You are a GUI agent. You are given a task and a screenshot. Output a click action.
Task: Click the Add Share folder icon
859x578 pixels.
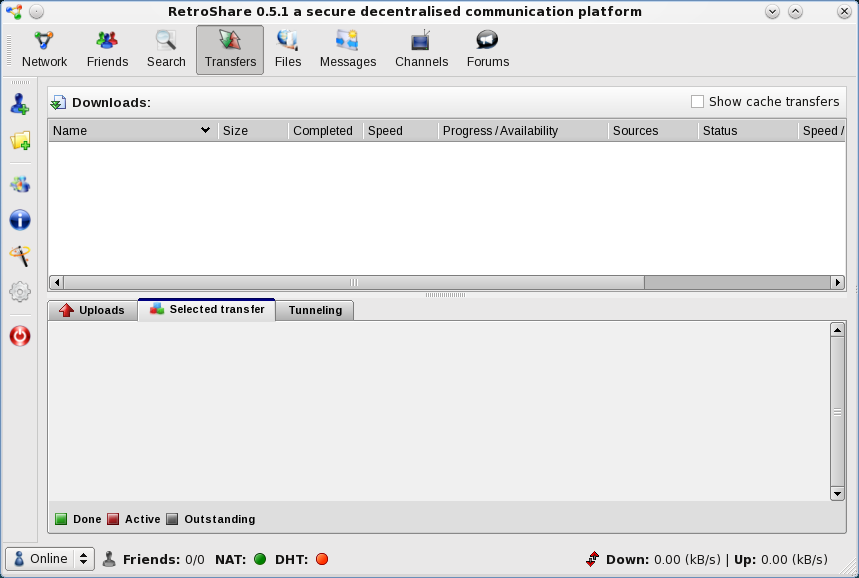[20, 140]
